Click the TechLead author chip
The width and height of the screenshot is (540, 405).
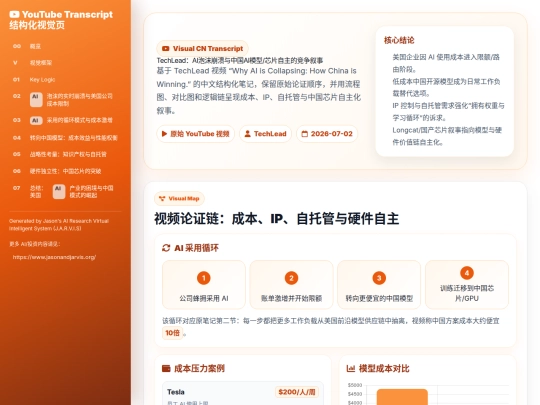[266, 134]
